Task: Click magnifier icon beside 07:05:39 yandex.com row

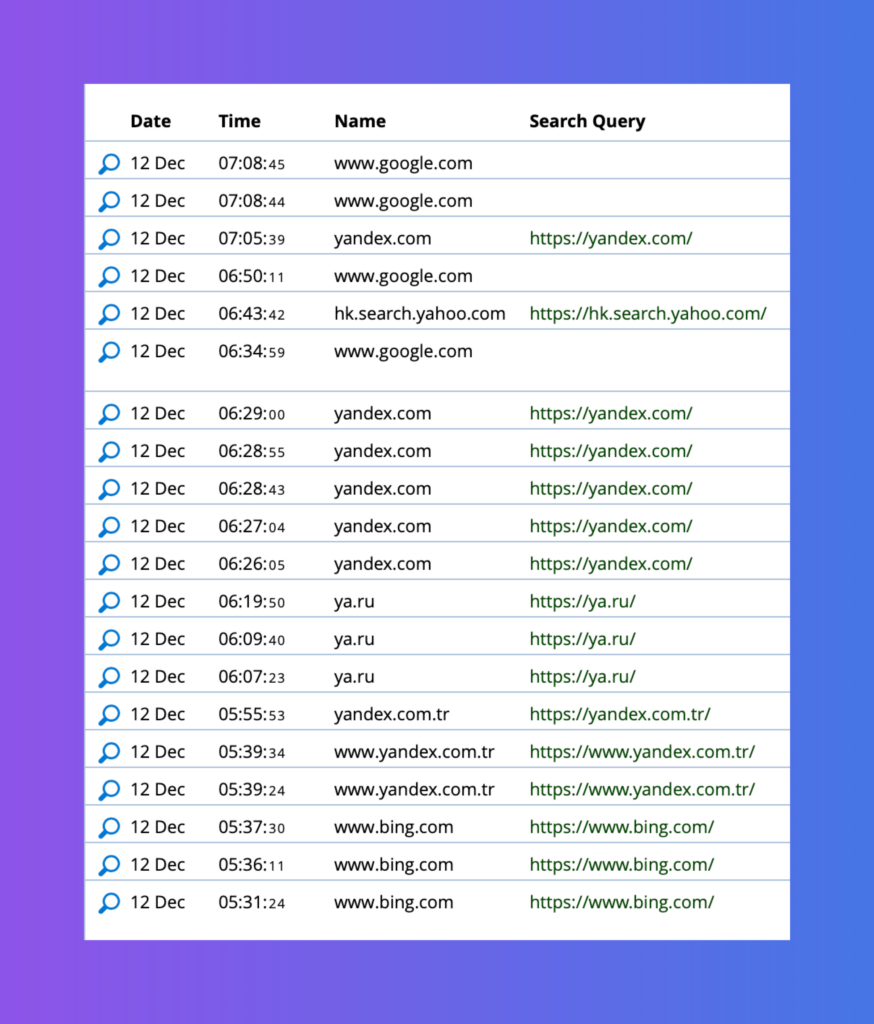Action: click(x=109, y=239)
